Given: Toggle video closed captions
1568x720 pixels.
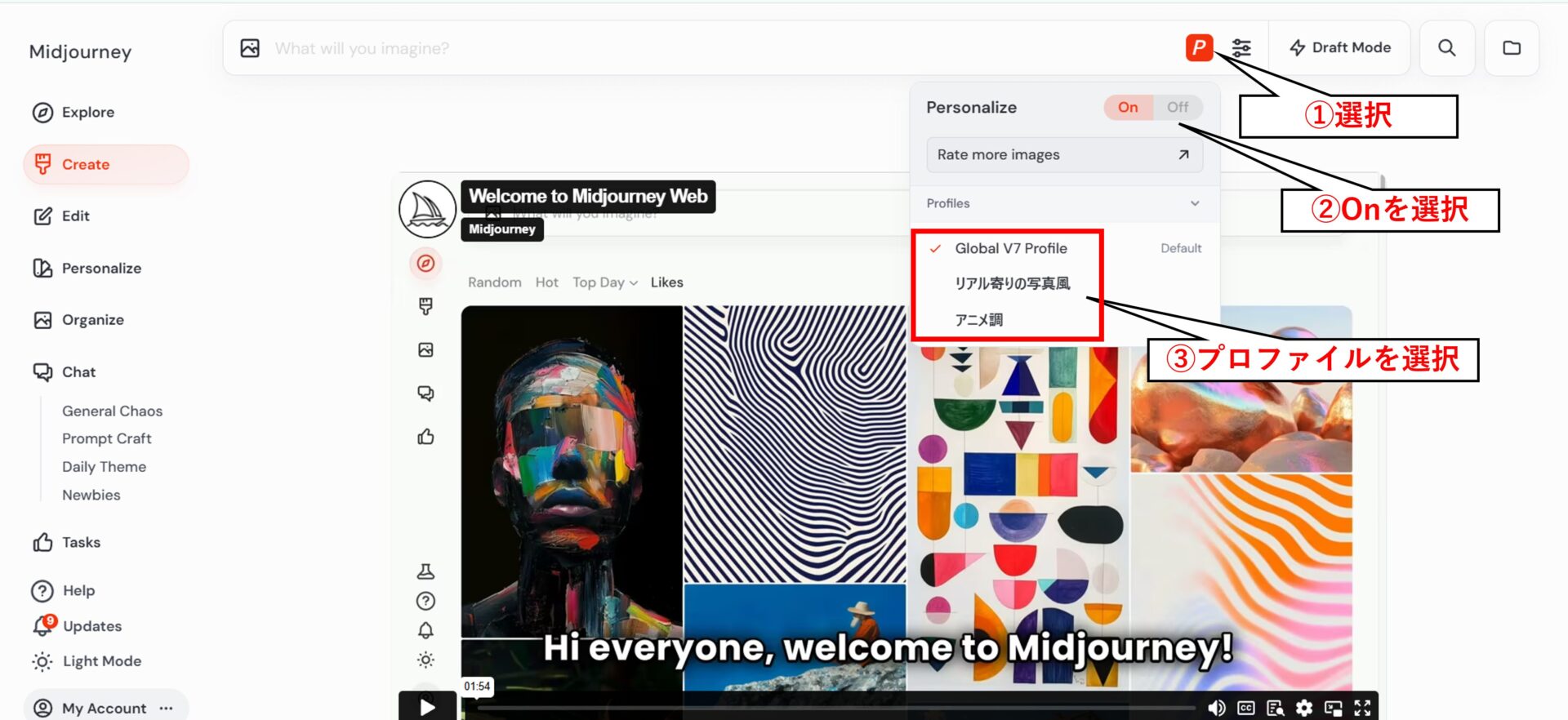Looking at the screenshot, I should click(x=1246, y=708).
